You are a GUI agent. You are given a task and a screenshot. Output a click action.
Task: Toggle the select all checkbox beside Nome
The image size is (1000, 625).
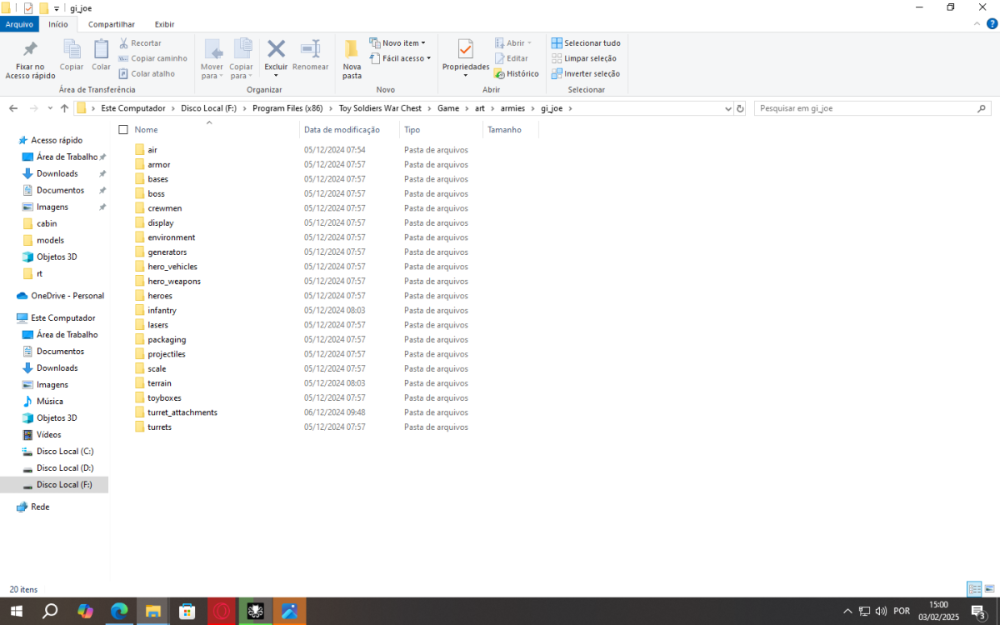pos(123,130)
